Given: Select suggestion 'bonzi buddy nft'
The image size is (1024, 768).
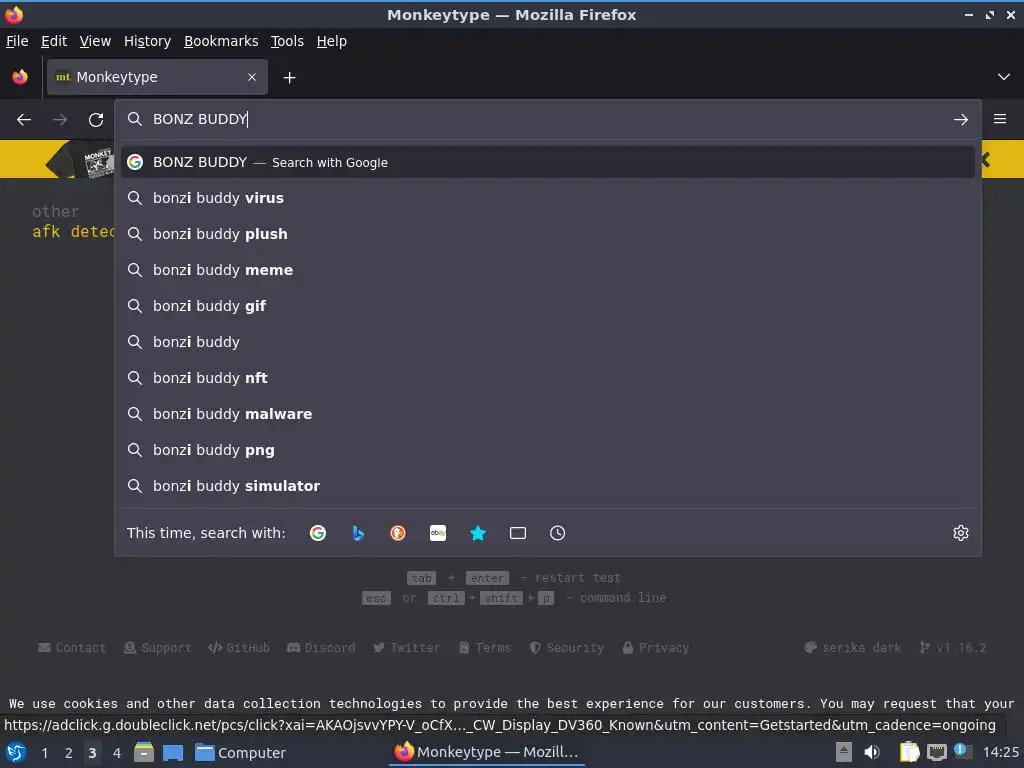Looking at the screenshot, I should (x=548, y=377).
